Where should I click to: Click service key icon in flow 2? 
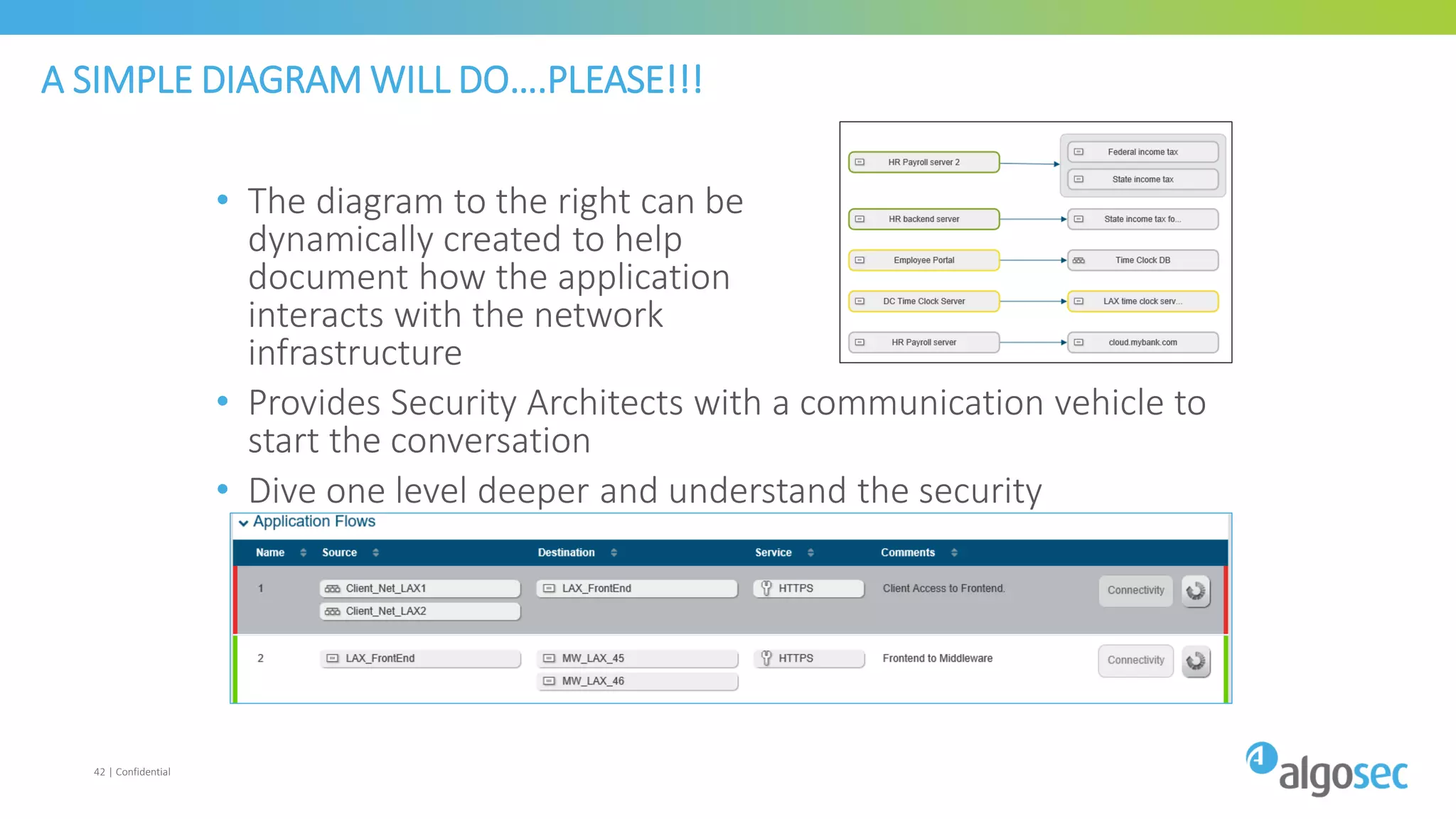[x=766, y=658]
